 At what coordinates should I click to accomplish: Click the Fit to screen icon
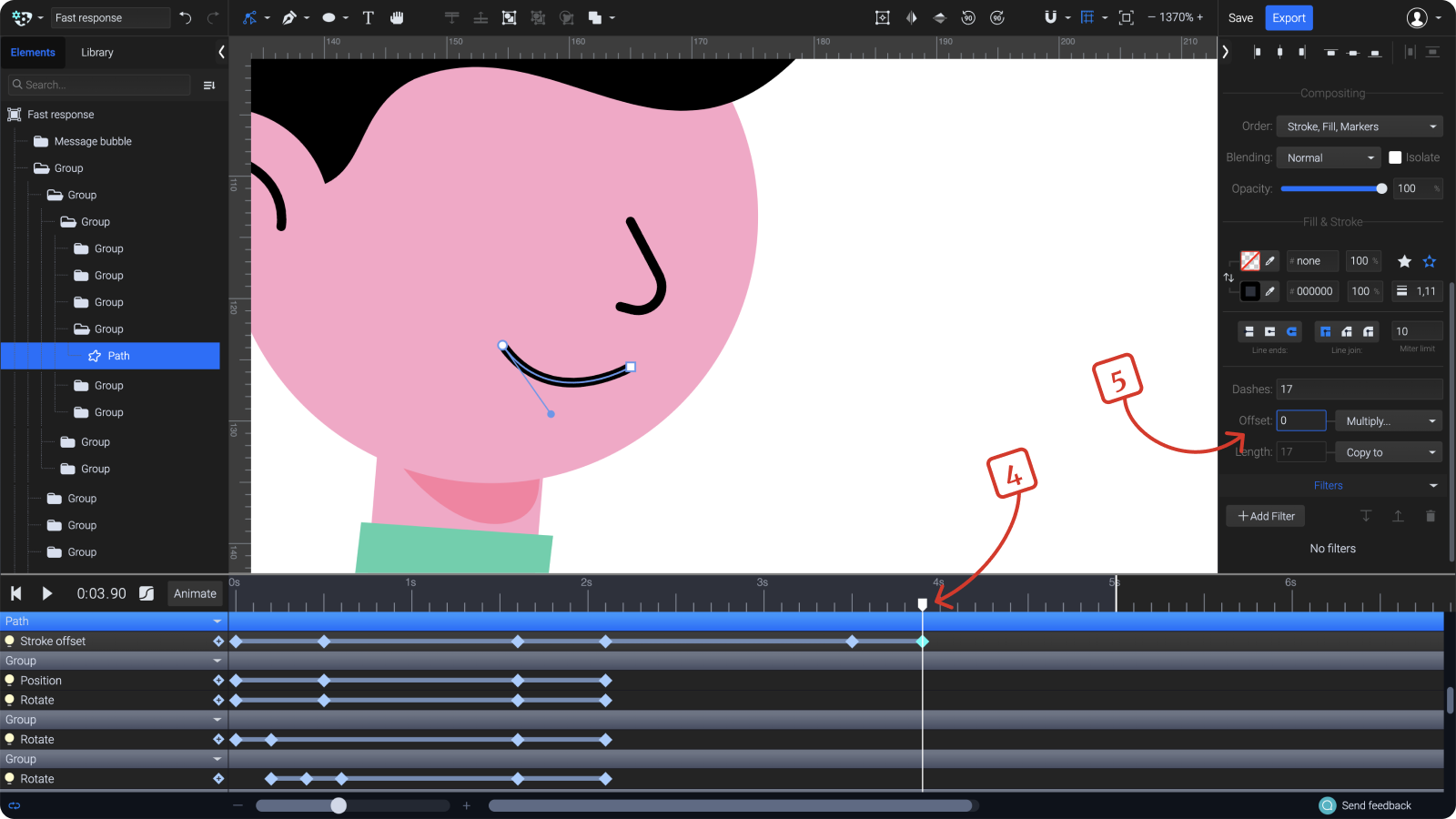point(1126,17)
